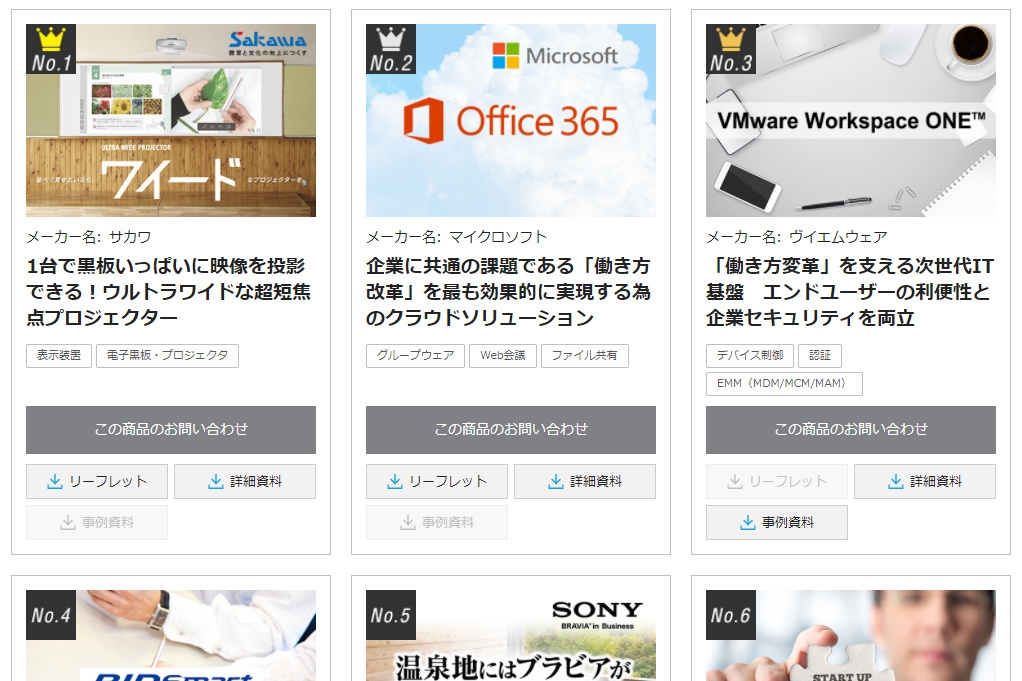Open the Microsoft Office 365 product image
The width and height of the screenshot is (1022, 681).
pos(511,121)
